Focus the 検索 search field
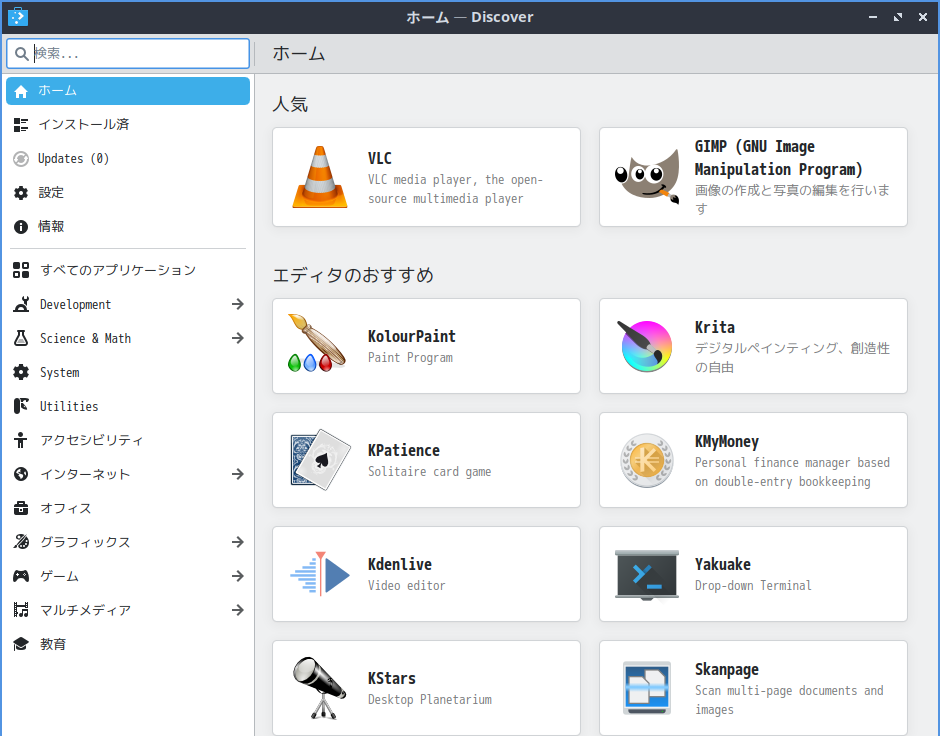Screen dimensions: 940x736 click(x=128, y=53)
